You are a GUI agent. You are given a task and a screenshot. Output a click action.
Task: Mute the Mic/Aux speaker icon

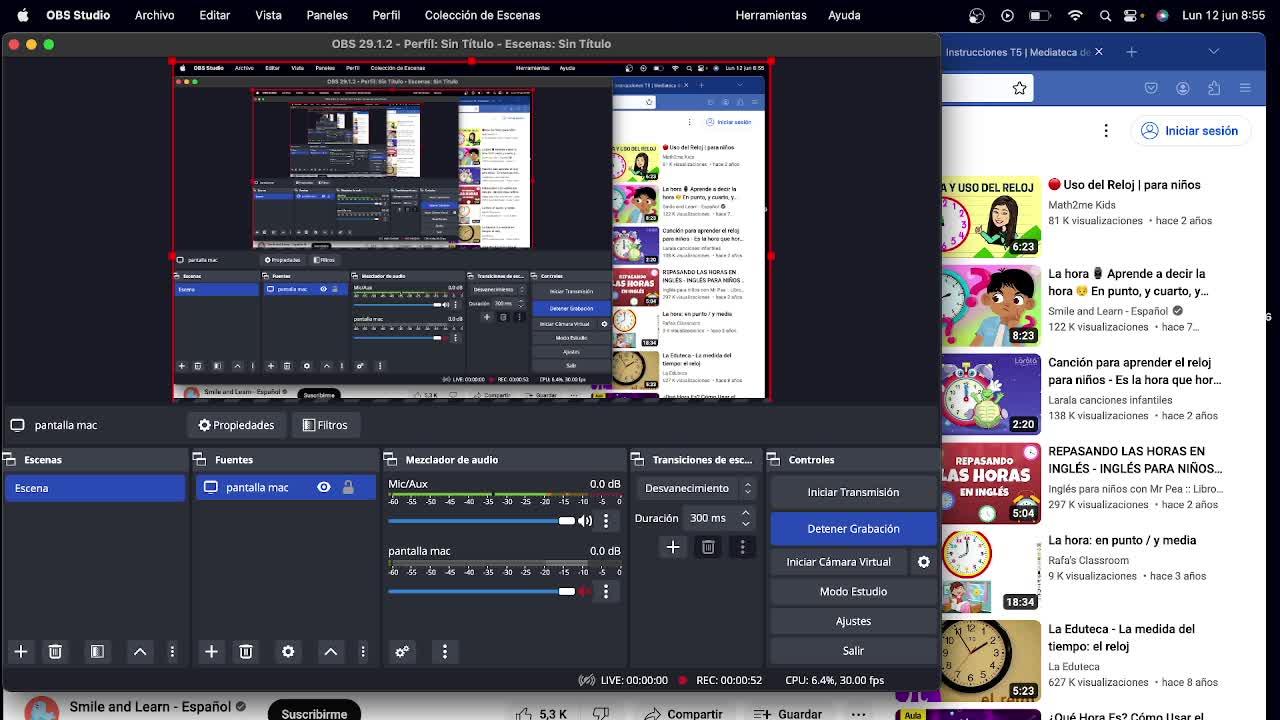(585, 521)
